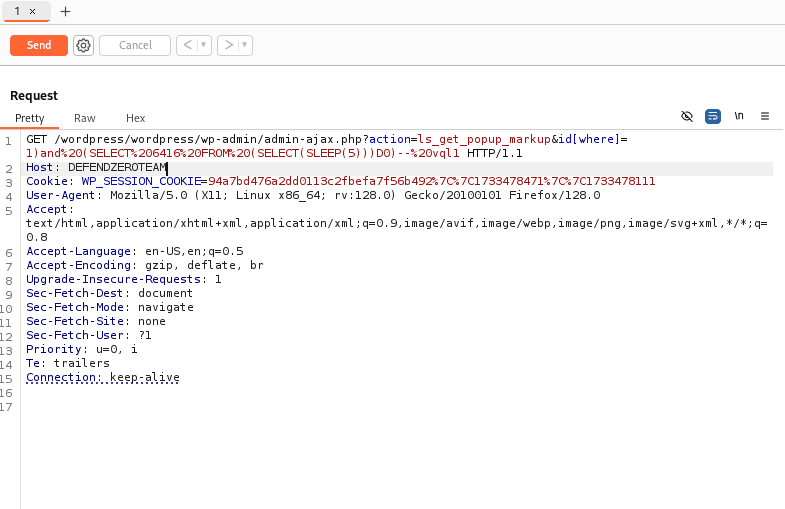
Task: Switch to the Raw view tab
Action: pos(85,118)
